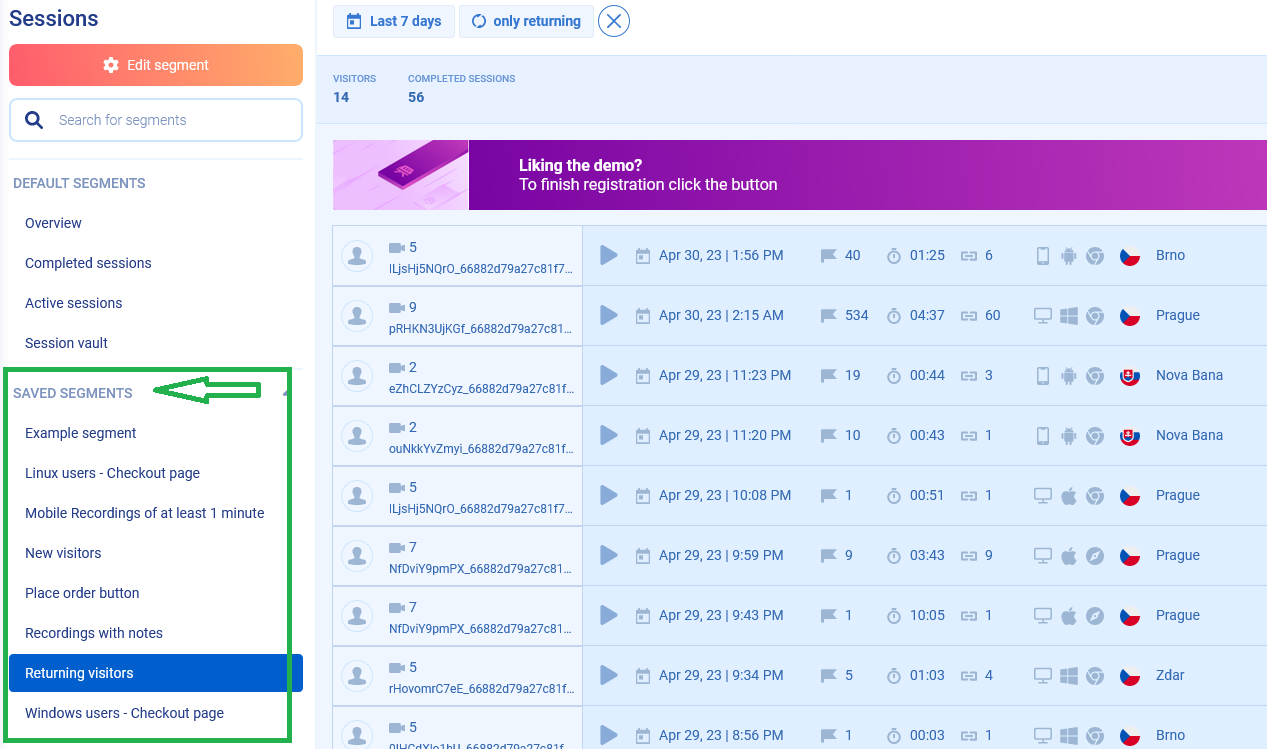Click the Completed Sessions count 56

[416, 97]
